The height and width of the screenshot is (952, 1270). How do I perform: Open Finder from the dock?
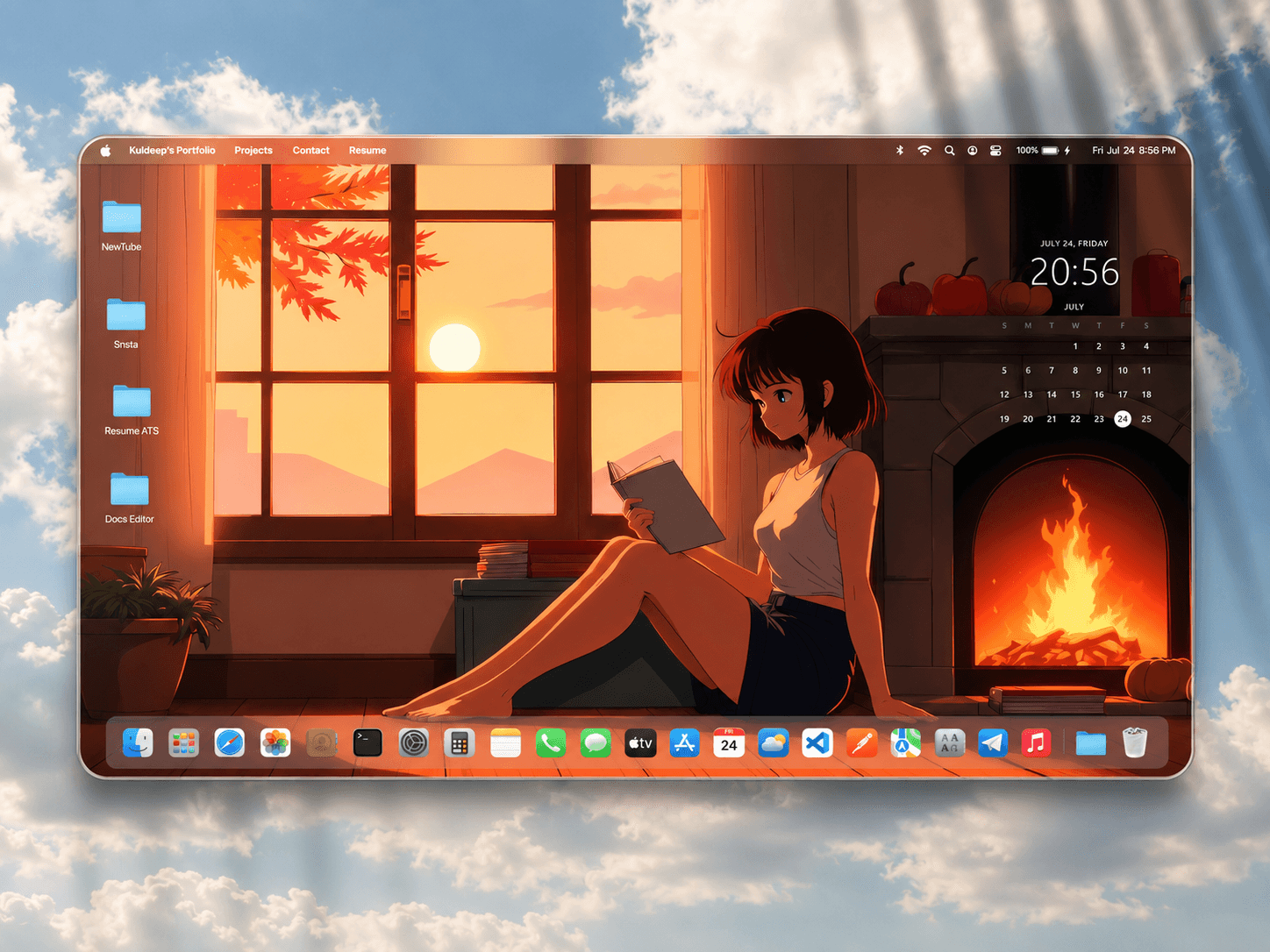click(138, 743)
